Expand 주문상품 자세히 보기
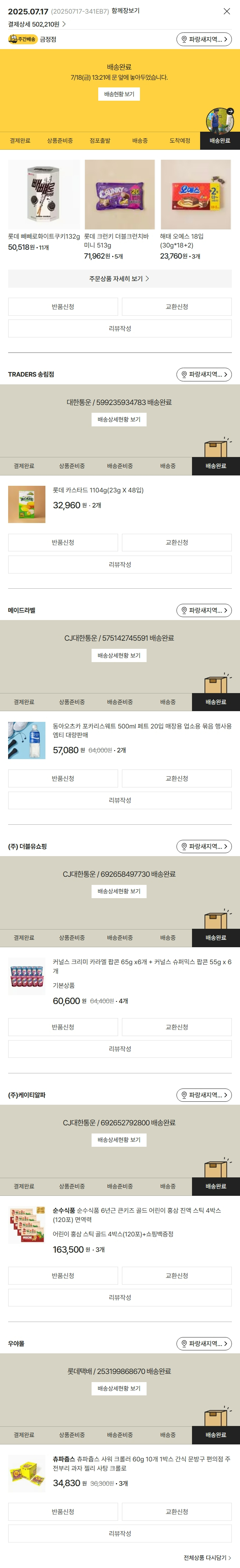The width and height of the screenshot is (240, 1568). [x=120, y=279]
